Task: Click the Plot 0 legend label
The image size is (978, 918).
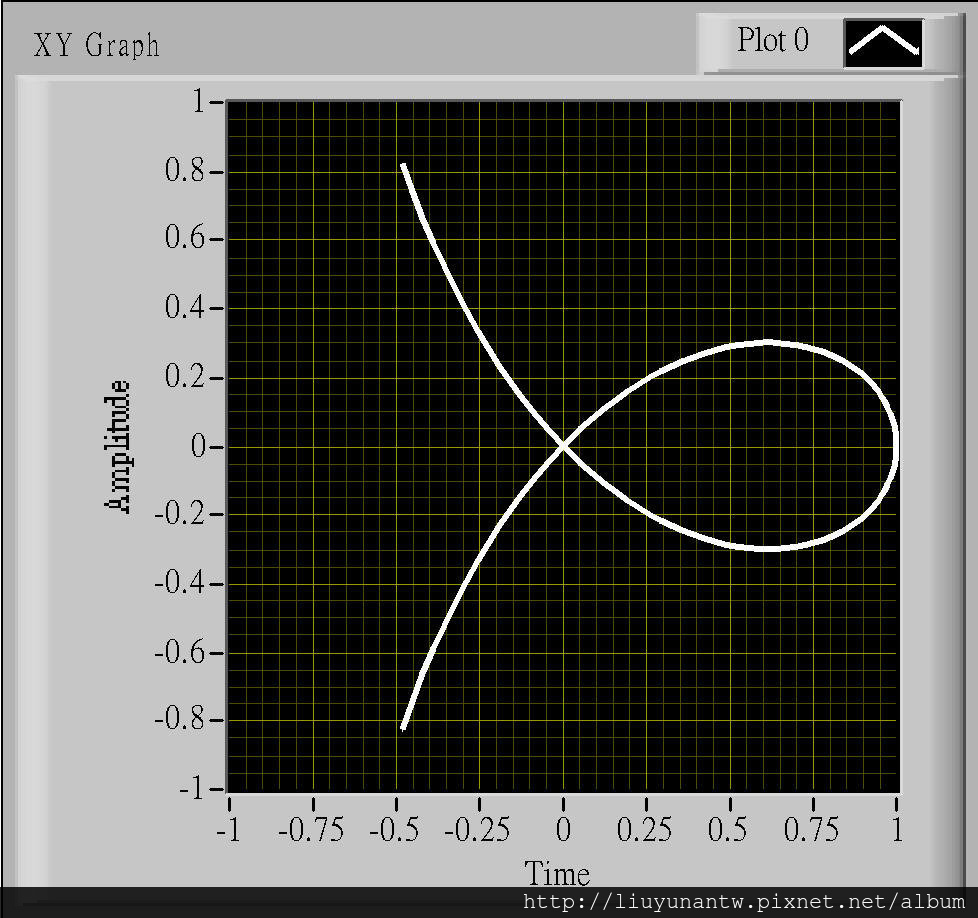Action: [x=773, y=41]
